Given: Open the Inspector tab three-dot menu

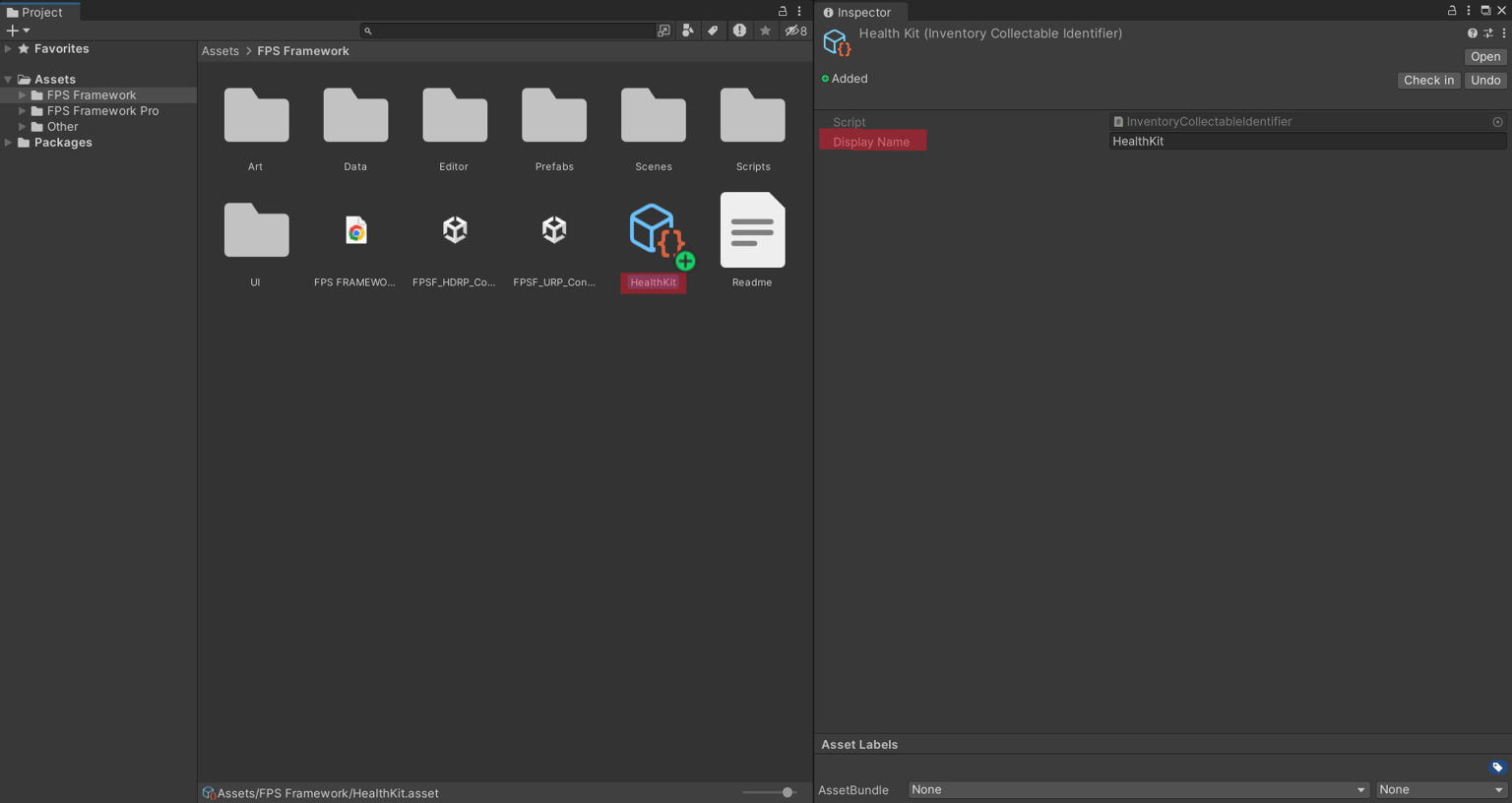Looking at the screenshot, I should (1469, 11).
